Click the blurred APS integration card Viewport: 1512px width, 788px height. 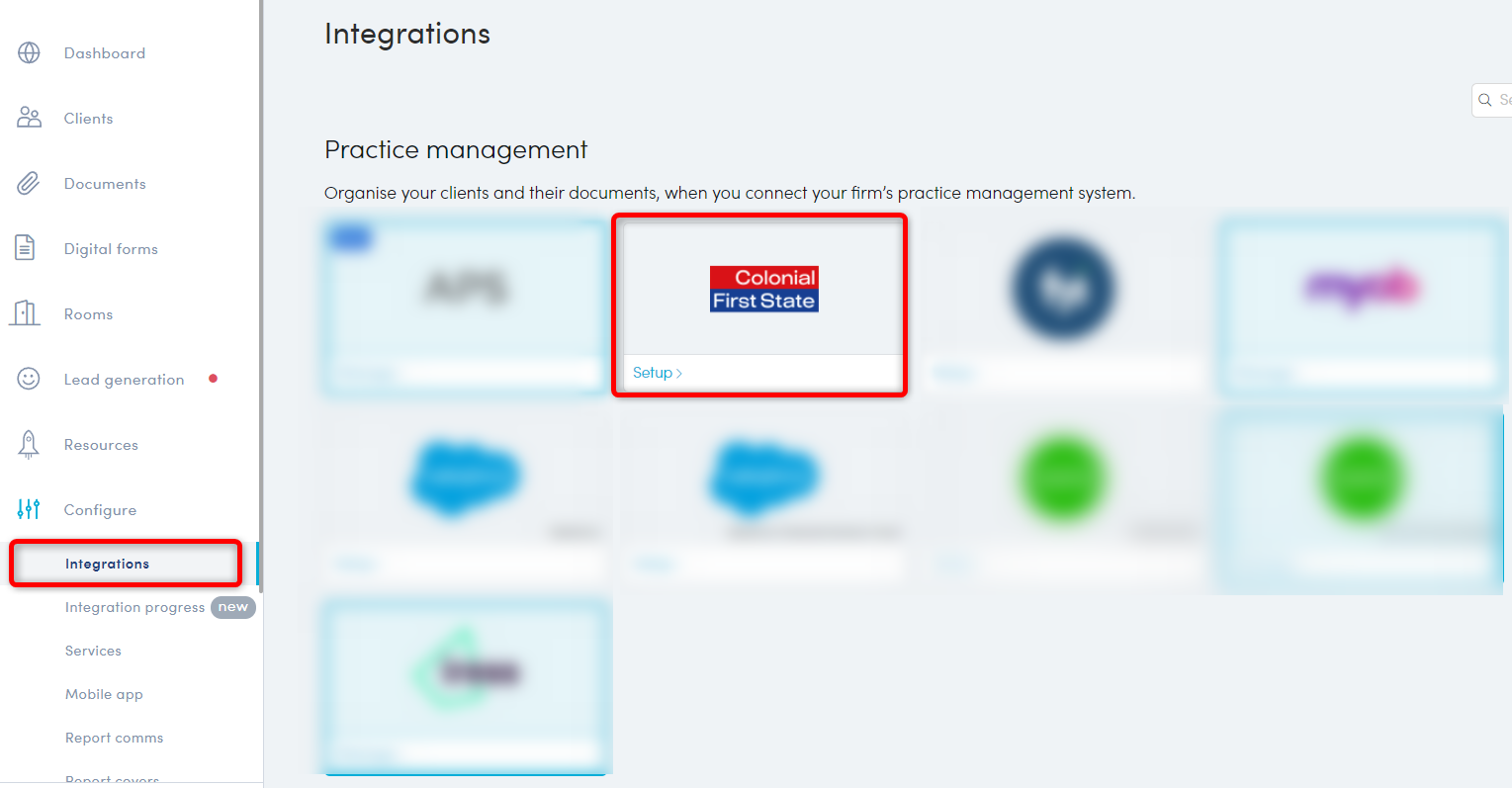click(x=465, y=307)
